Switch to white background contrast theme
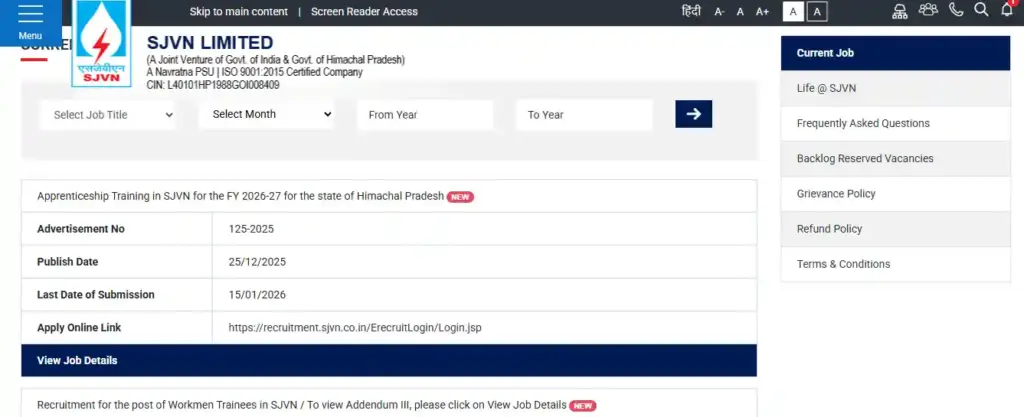The width and height of the screenshot is (1024, 417). pos(792,12)
